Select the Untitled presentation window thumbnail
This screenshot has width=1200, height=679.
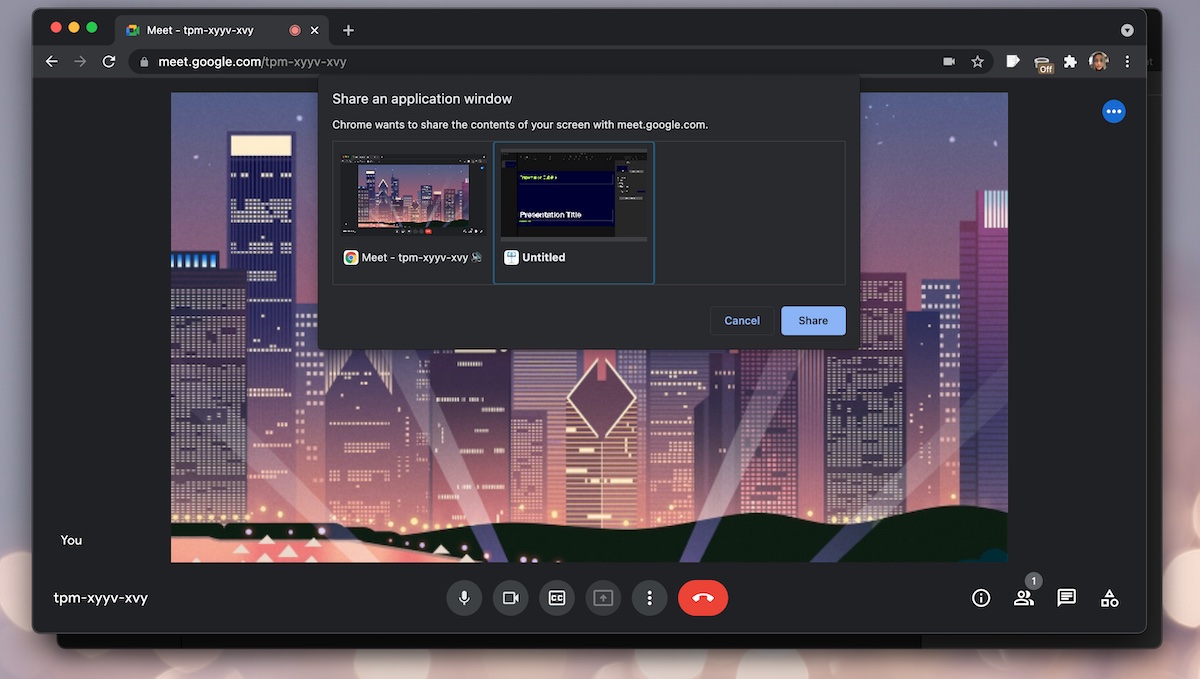pyautogui.click(x=574, y=212)
